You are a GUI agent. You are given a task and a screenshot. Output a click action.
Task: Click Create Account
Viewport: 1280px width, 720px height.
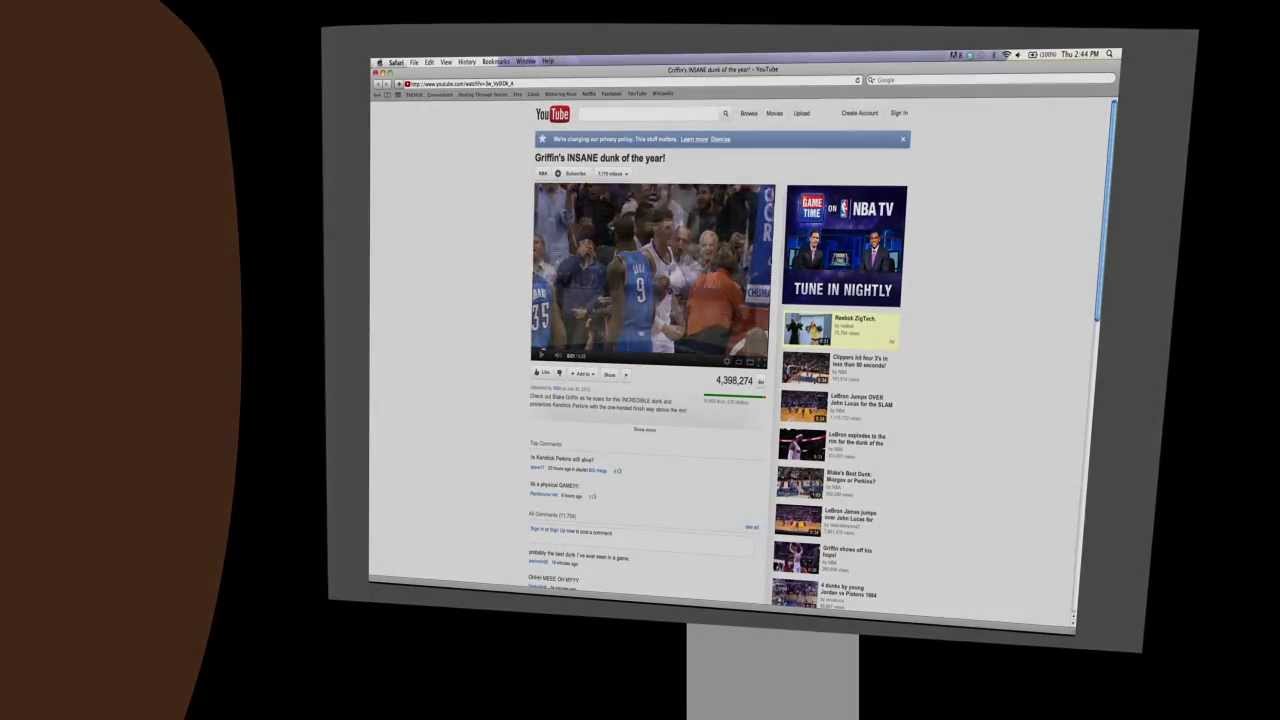pos(859,113)
